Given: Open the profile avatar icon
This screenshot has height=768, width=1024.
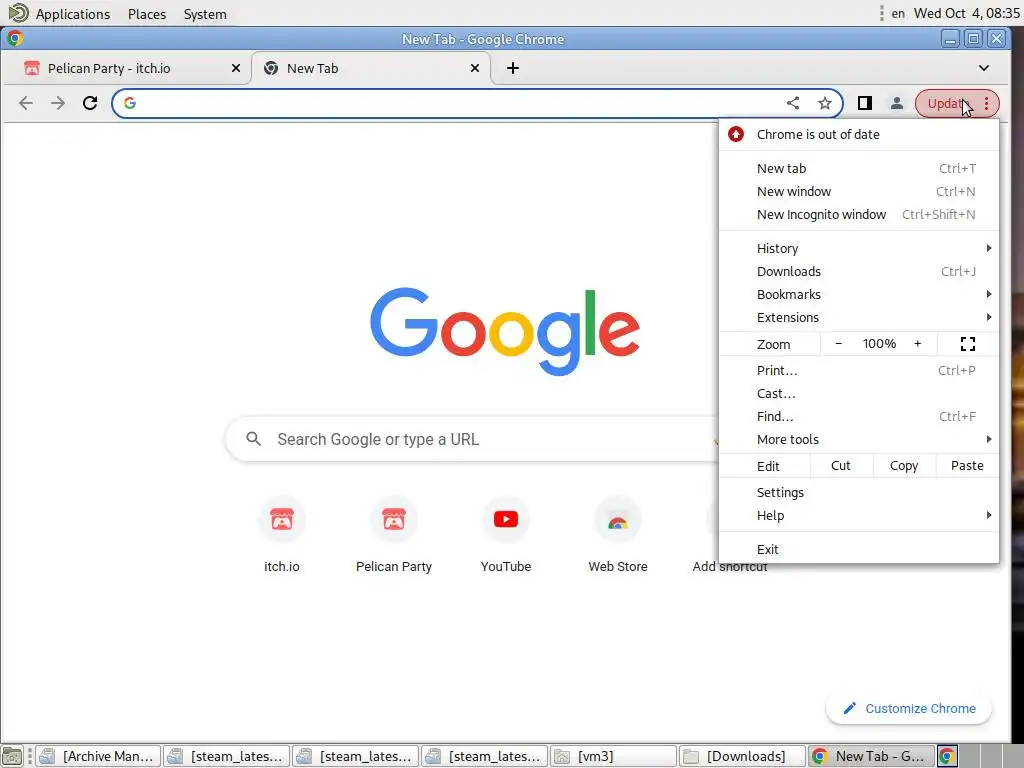Looking at the screenshot, I should [x=897, y=103].
